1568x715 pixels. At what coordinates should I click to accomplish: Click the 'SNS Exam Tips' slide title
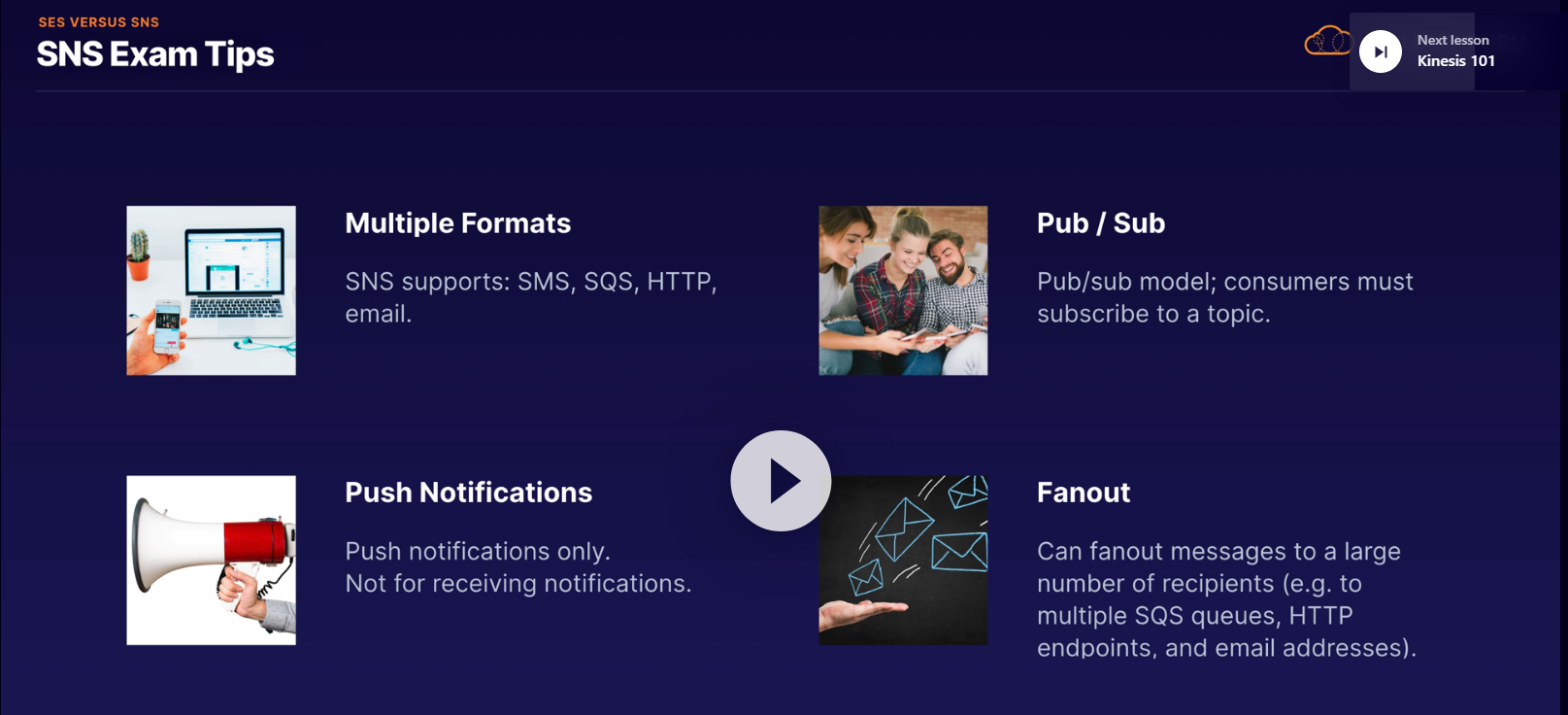tap(155, 54)
